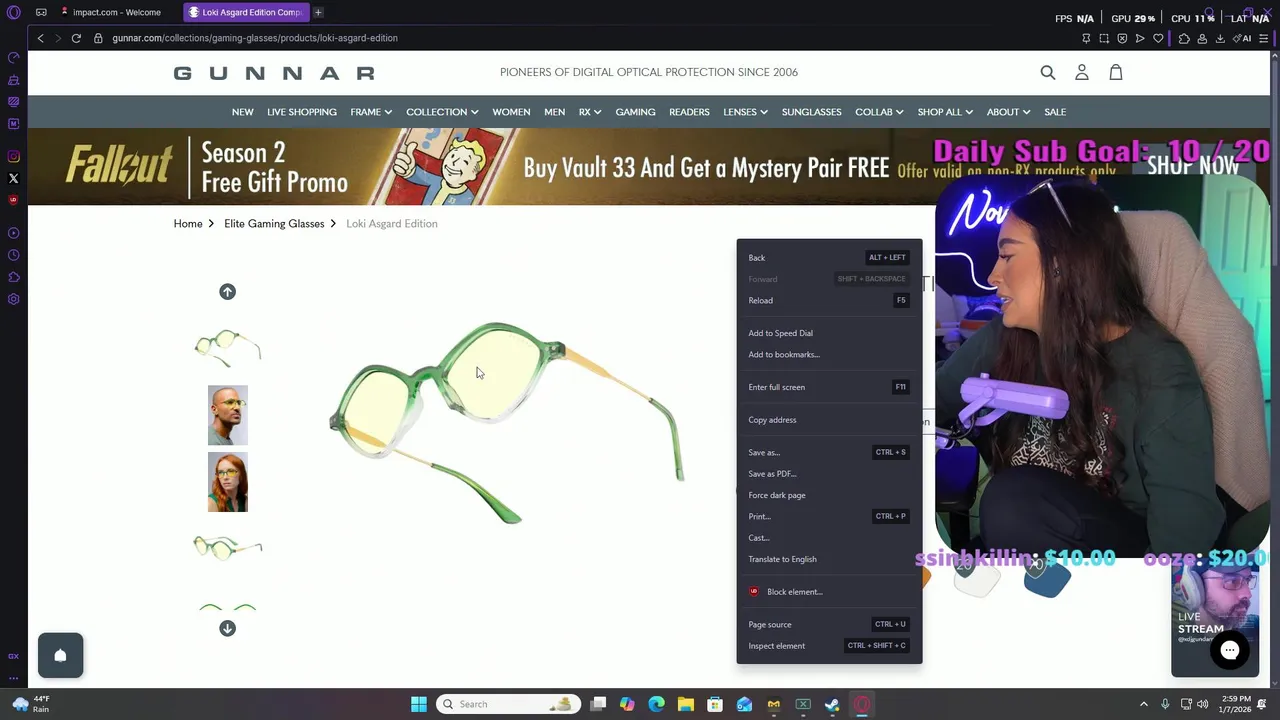This screenshot has height=720, width=1280.
Task: Open a new tab with the plus button
Action: [318, 12]
